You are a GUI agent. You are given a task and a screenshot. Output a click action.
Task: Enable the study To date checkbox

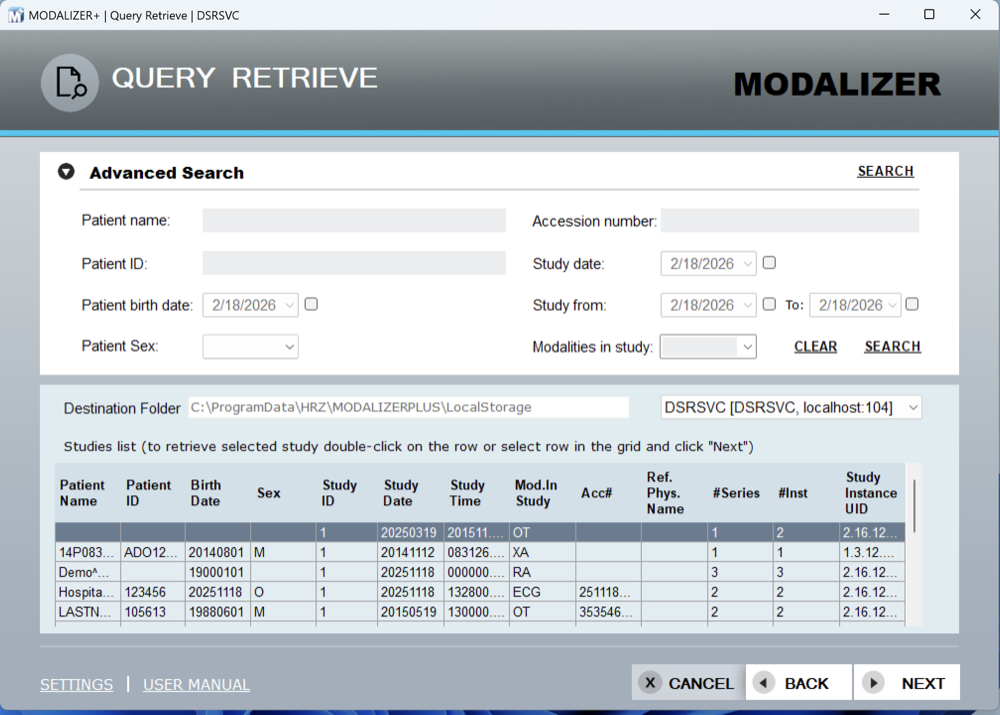tap(912, 304)
